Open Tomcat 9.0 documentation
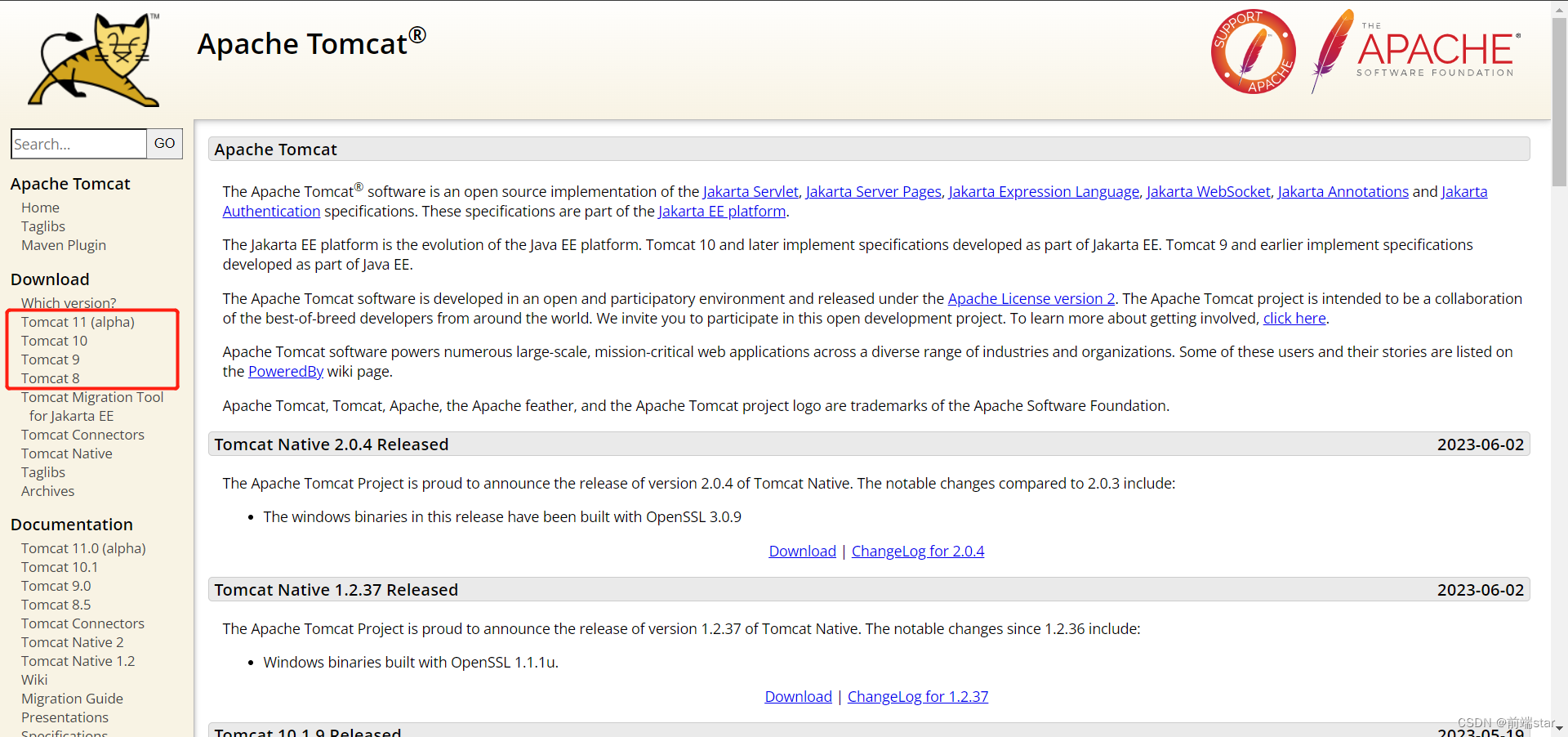Image resolution: width=1568 pixels, height=737 pixels. [x=56, y=586]
